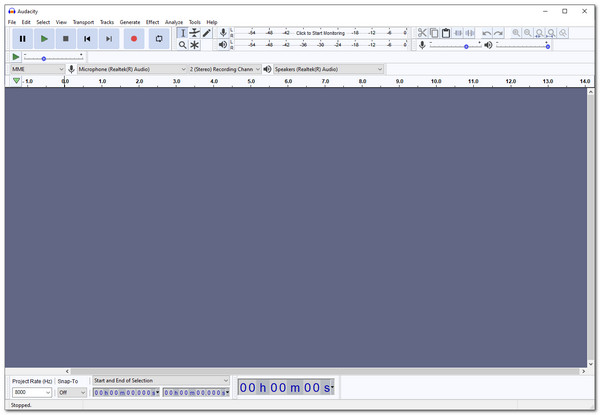Select the Selection (I-beam) tool
The height and width of the screenshot is (415, 600).
[x=183, y=33]
